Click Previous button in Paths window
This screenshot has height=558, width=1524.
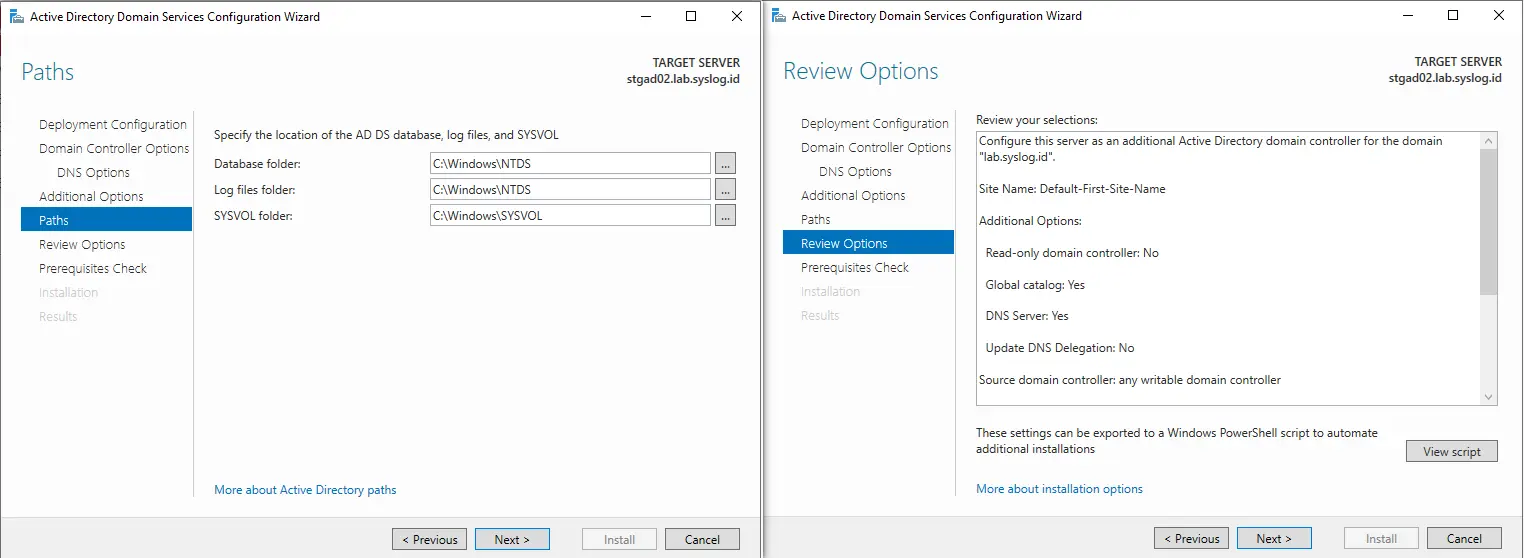click(x=429, y=539)
